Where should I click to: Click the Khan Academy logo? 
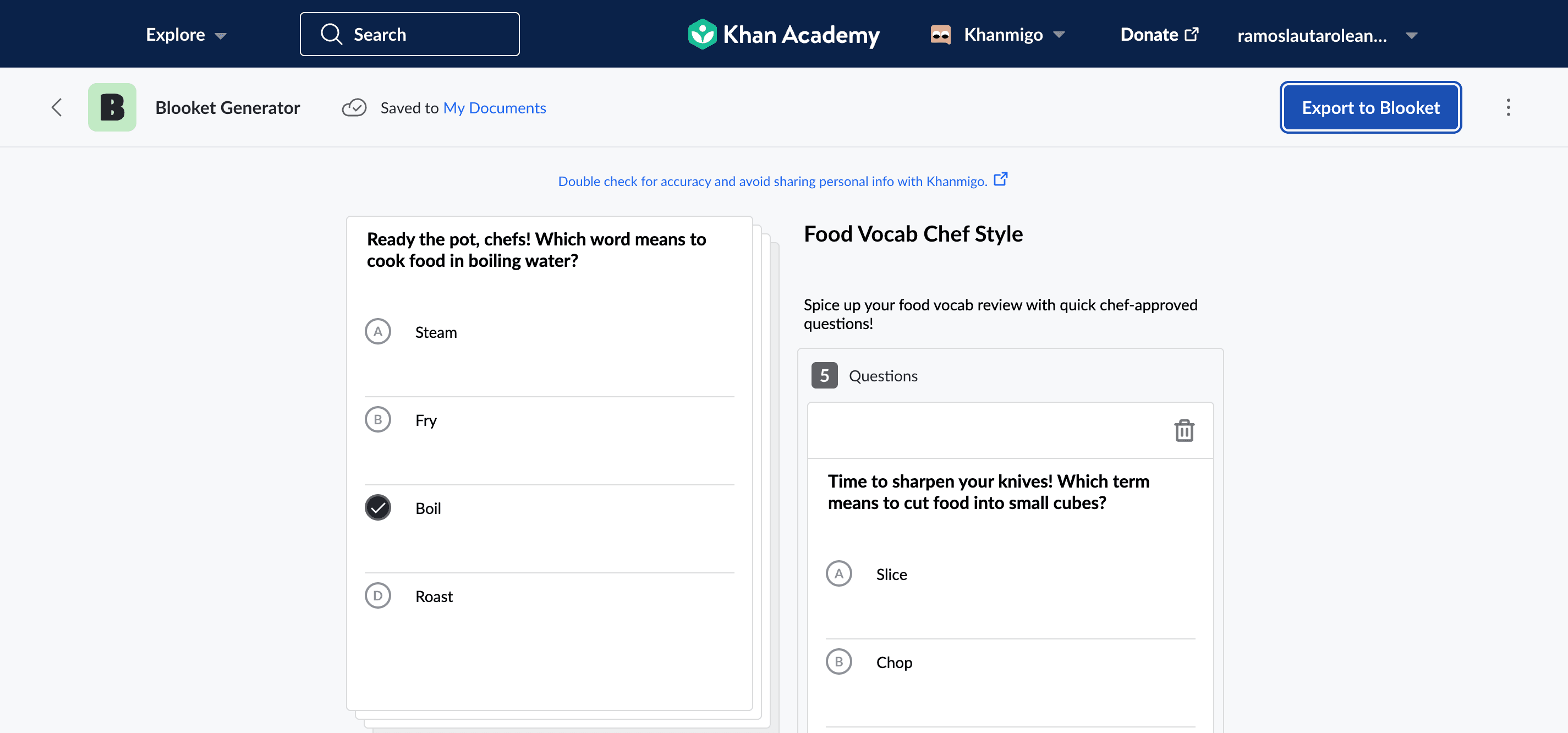[783, 35]
